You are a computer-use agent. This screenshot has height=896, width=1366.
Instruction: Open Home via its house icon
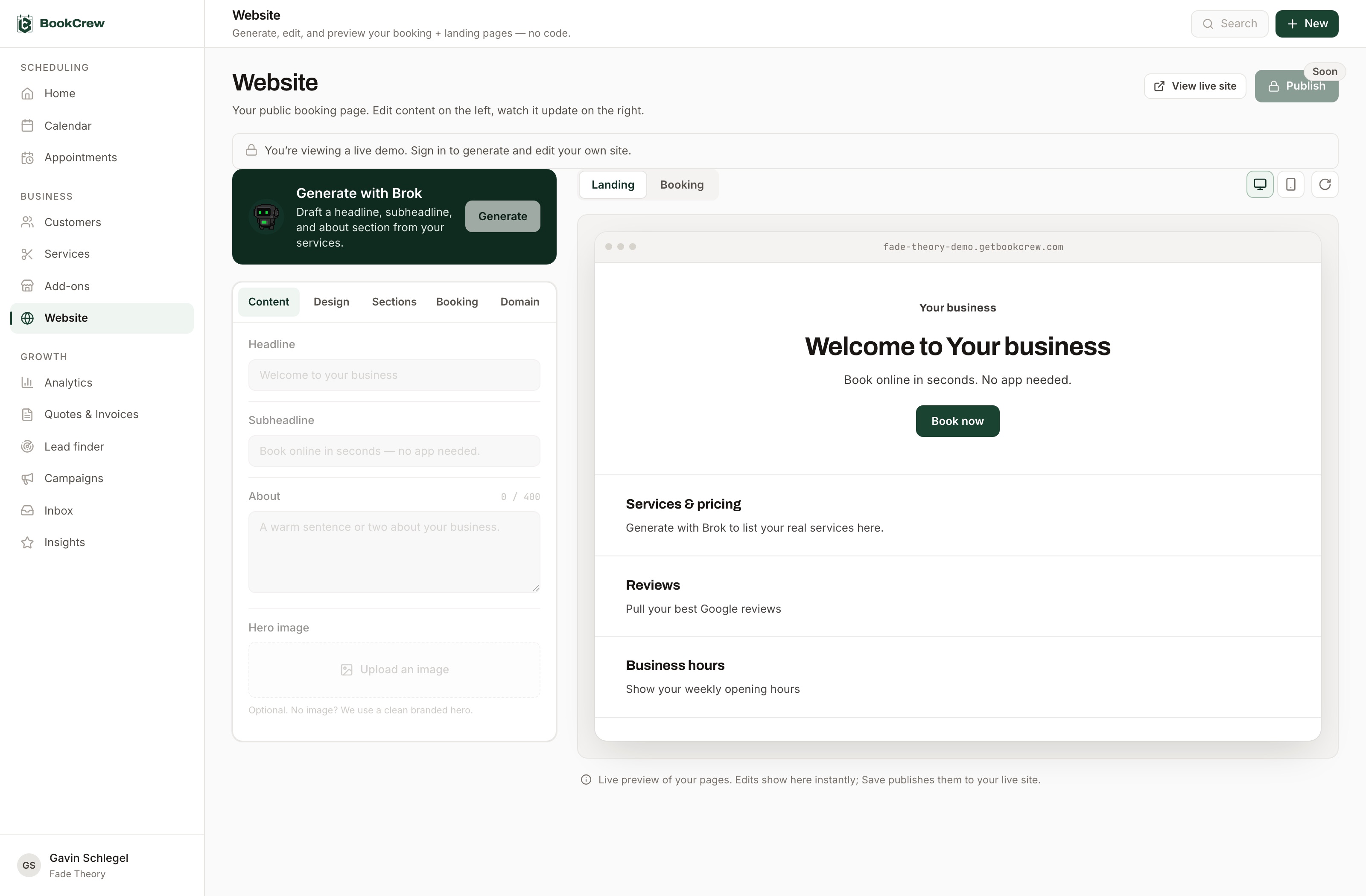27,93
